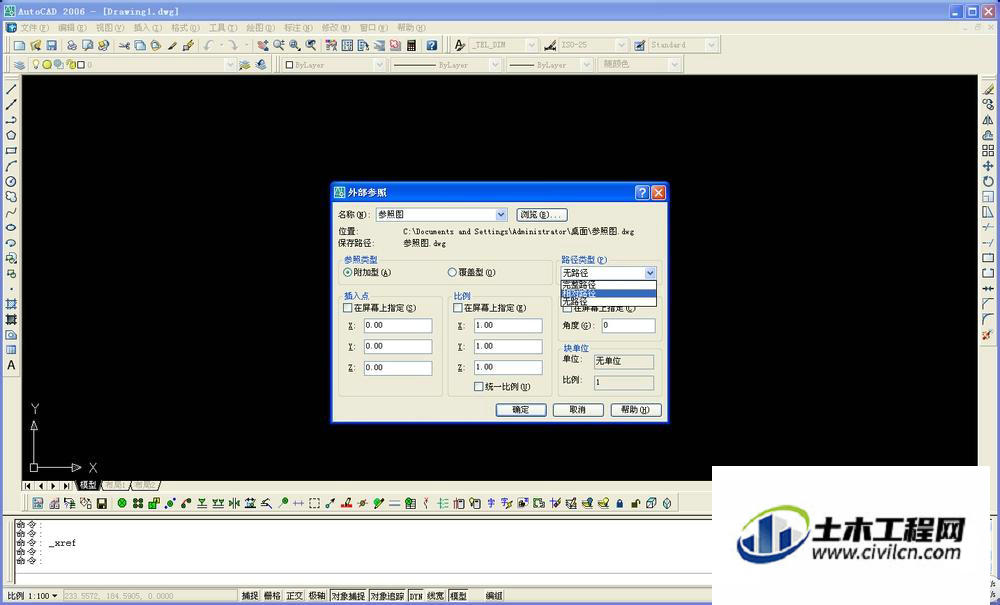Enable the 统一比例 checkbox
Screen dimensions: 1000x605
(478, 386)
